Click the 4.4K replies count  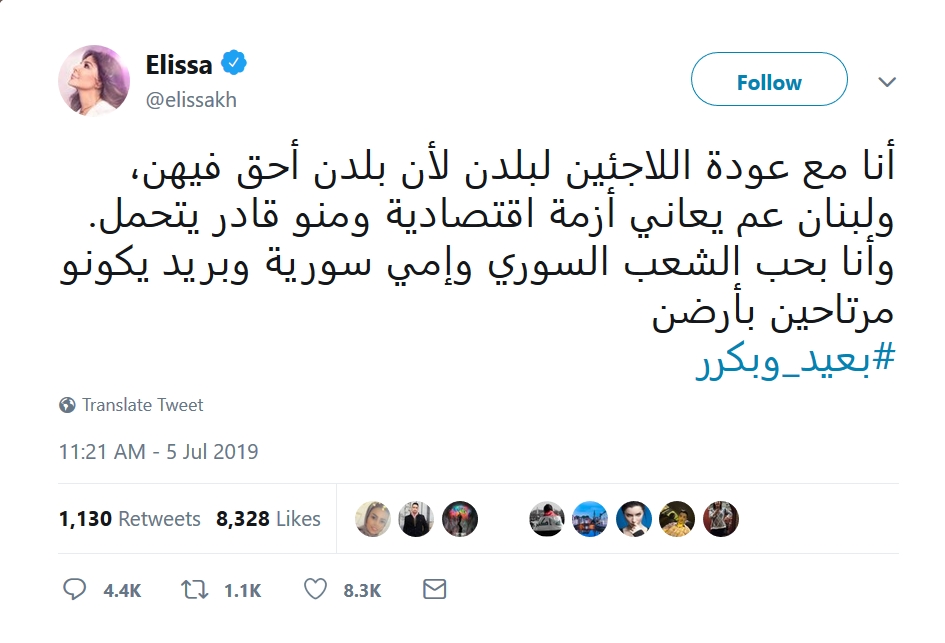pos(122,591)
